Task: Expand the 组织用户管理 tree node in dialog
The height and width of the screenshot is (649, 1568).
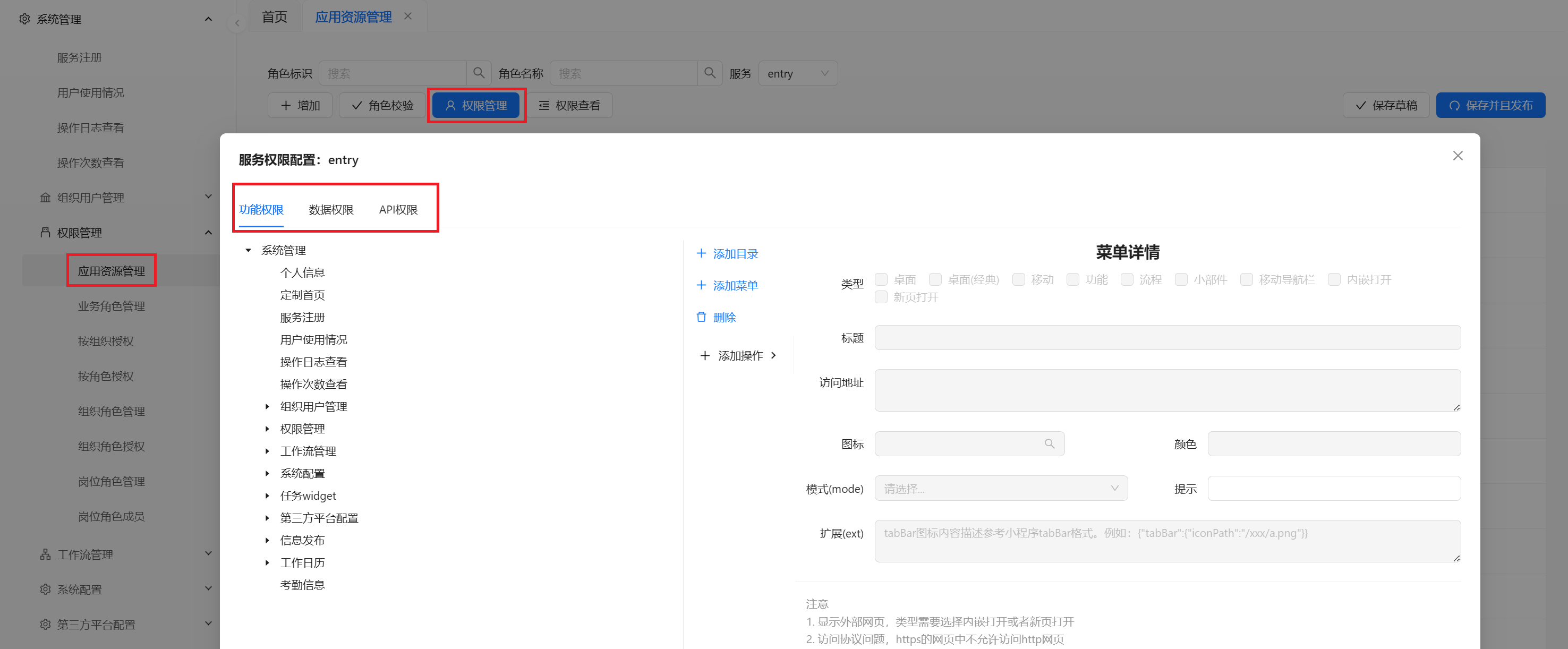Action: pyautogui.click(x=267, y=407)
